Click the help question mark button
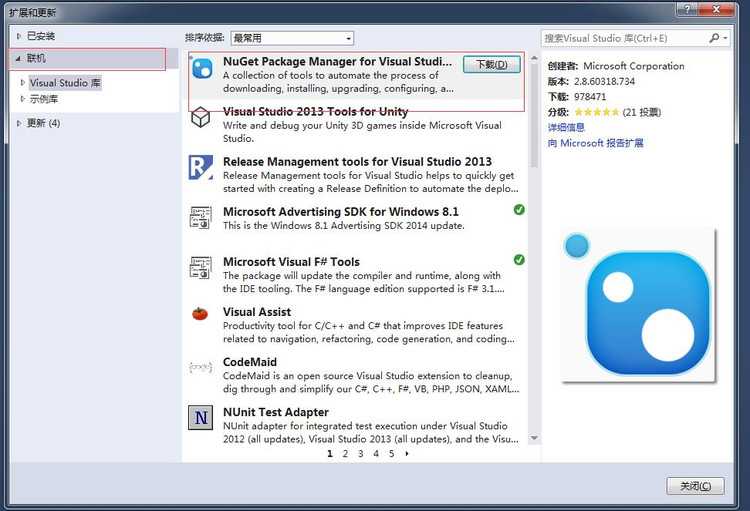 [687, 9]
